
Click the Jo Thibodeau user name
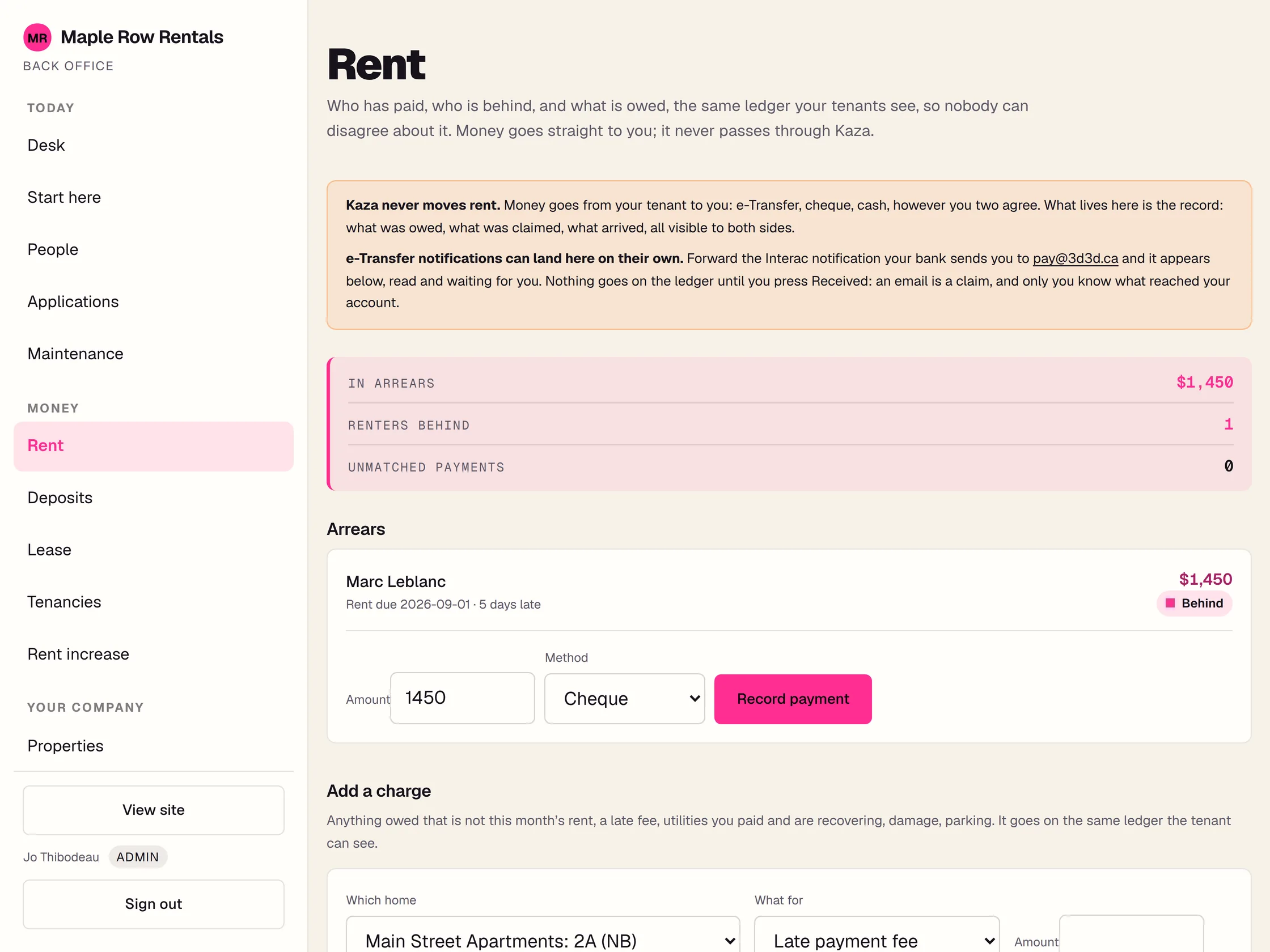click(61, 857)
